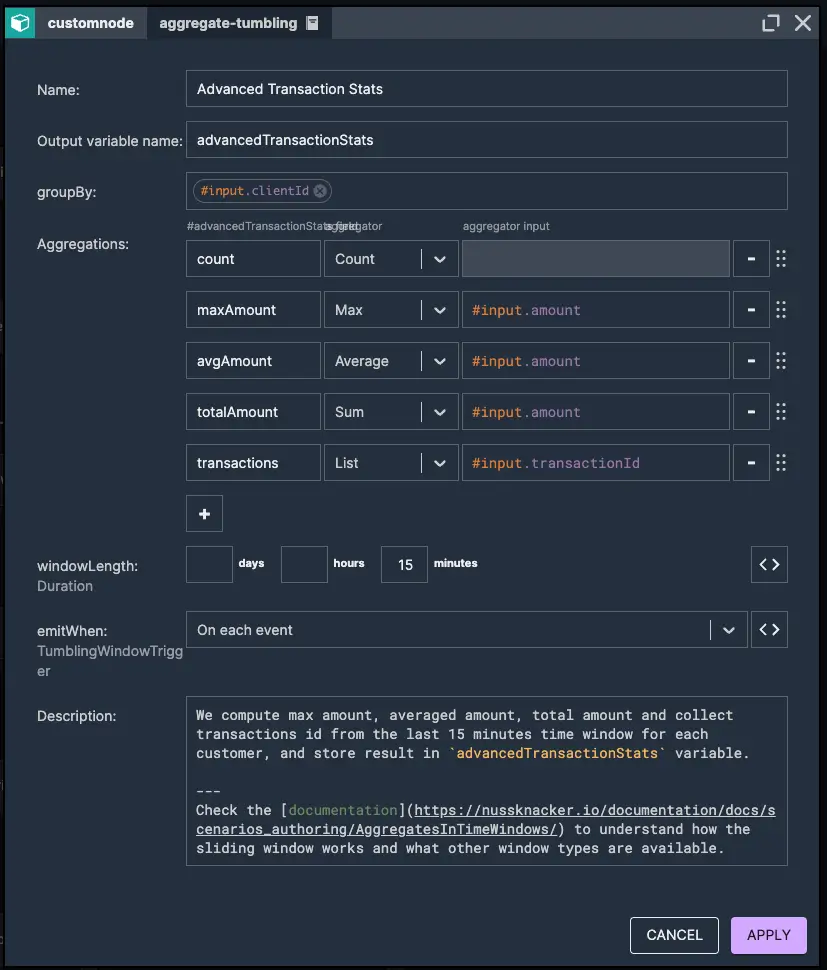Edit the 'count' field name input

pyautogui.click(x=253, y=259)
